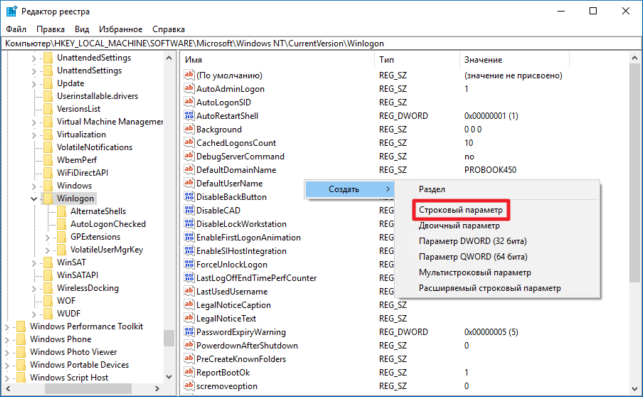This screenshot has height=397, width=643.
Task: Open the Правка menu
Action: [50, 29]
